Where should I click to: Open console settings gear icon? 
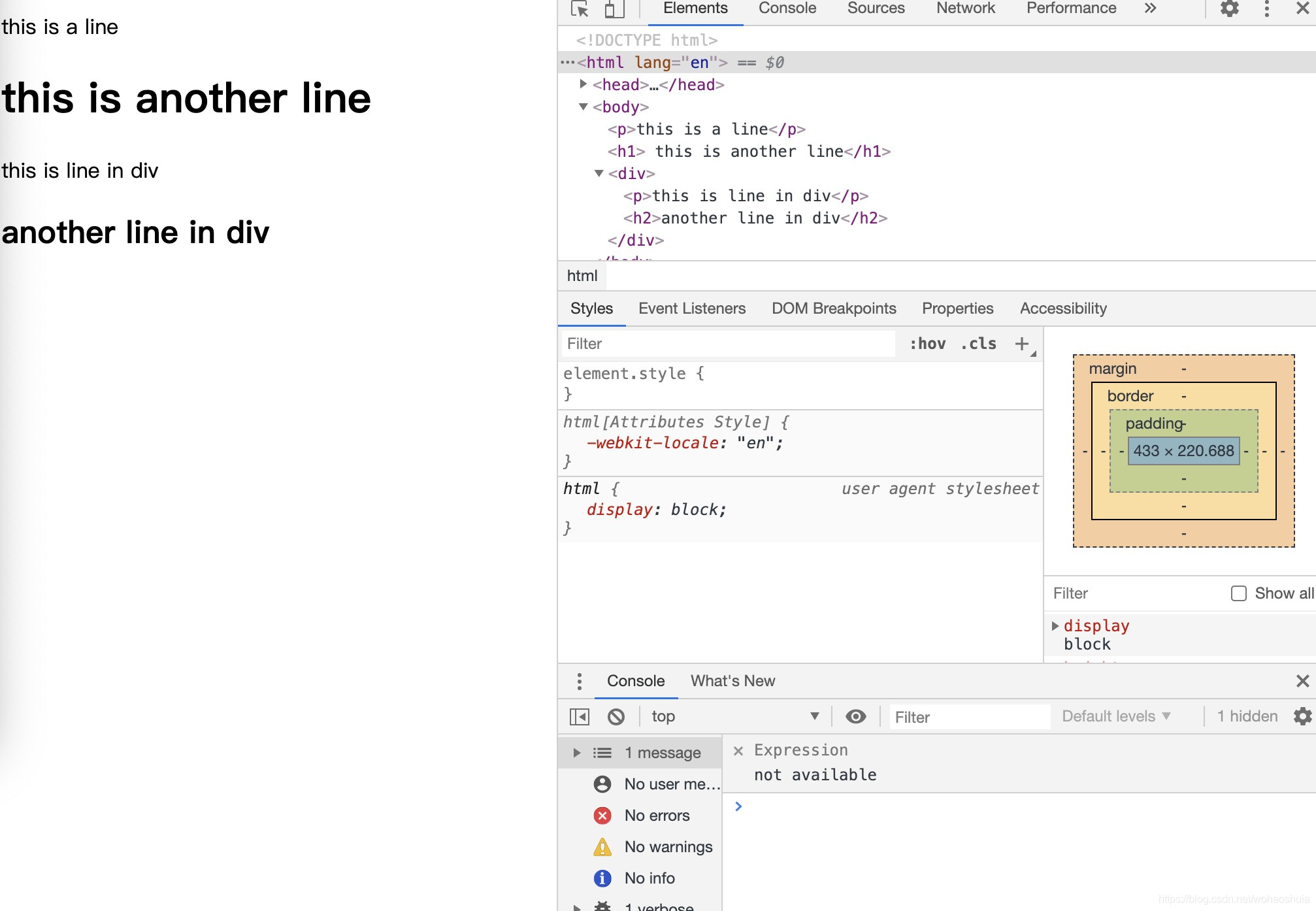(x=1302, y=716)
